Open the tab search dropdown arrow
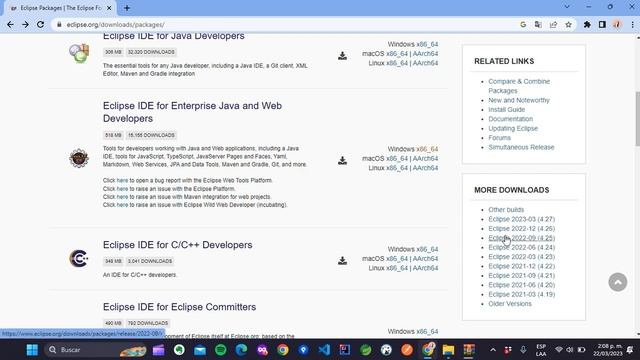This screenshot has height=360, width=640. (567, 7)
